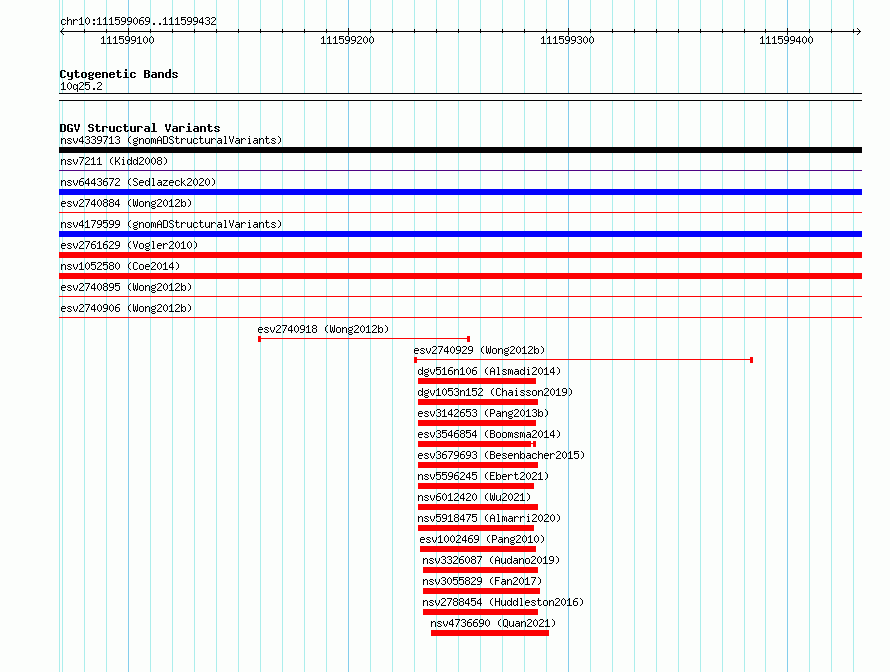This screenshot has width=890, height=672.
Task: Click the red bar of dgv1053n152
Action: coord(478,402)
